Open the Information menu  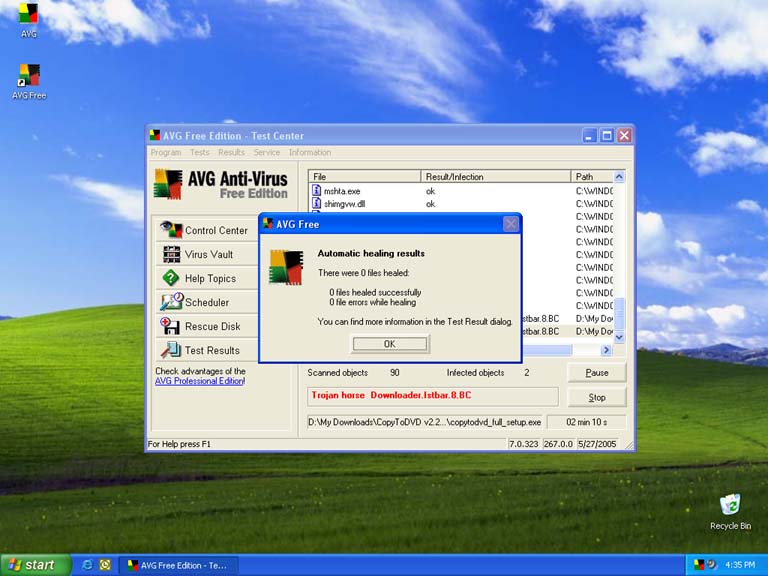310,153
